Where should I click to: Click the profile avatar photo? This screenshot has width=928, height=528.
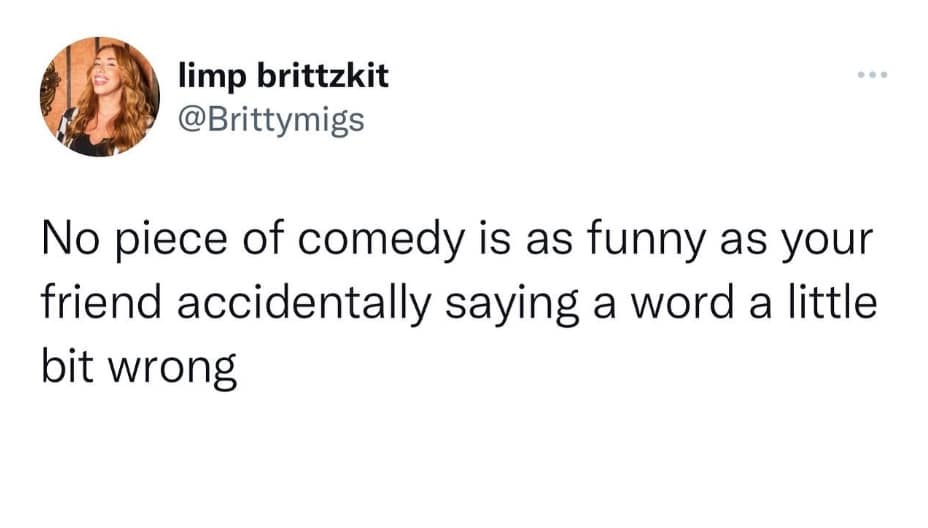click(101, 96)
